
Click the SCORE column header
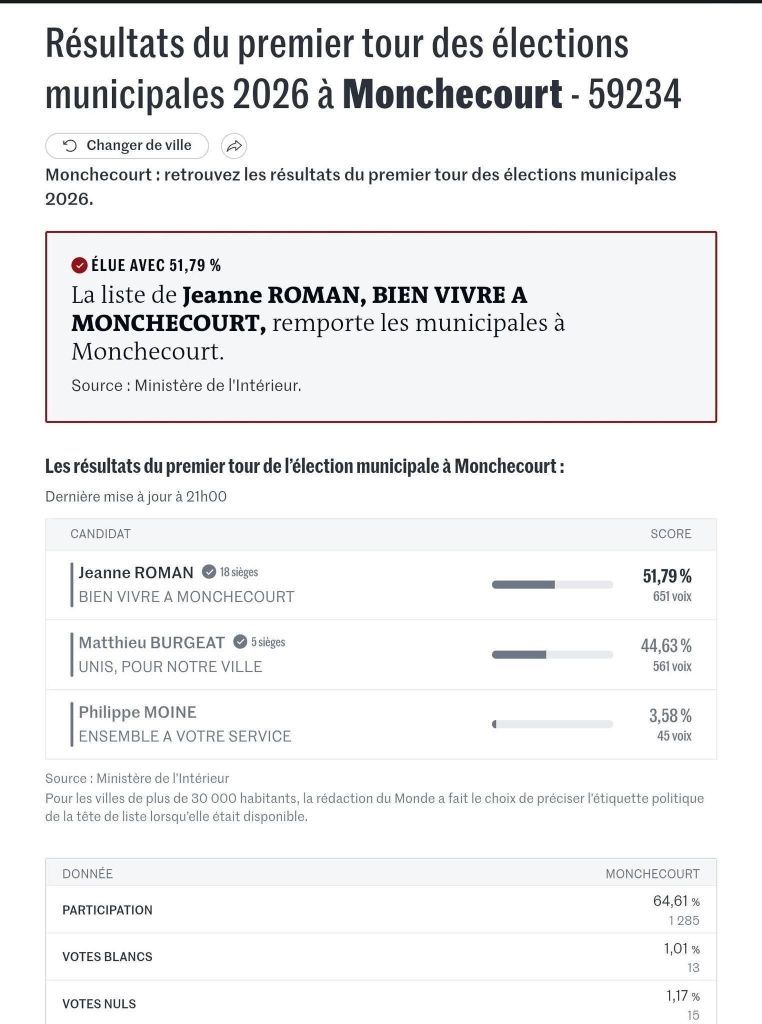670,534
